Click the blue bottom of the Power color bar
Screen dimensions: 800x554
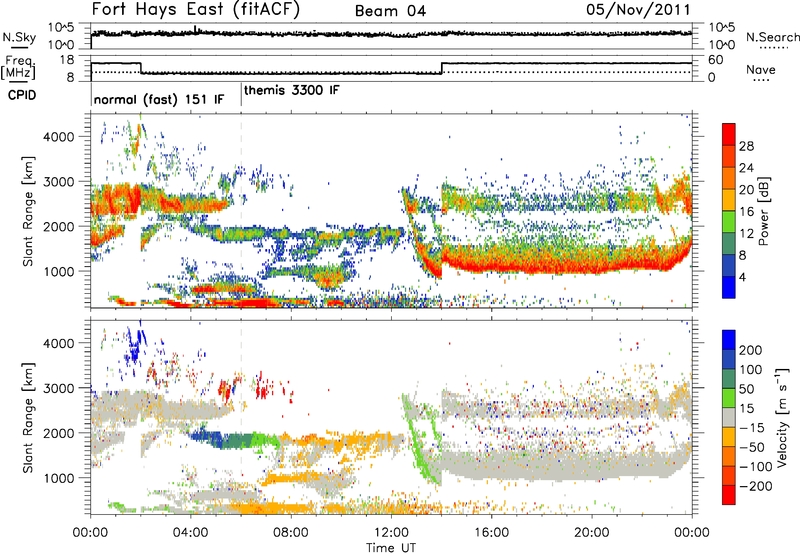729,287
